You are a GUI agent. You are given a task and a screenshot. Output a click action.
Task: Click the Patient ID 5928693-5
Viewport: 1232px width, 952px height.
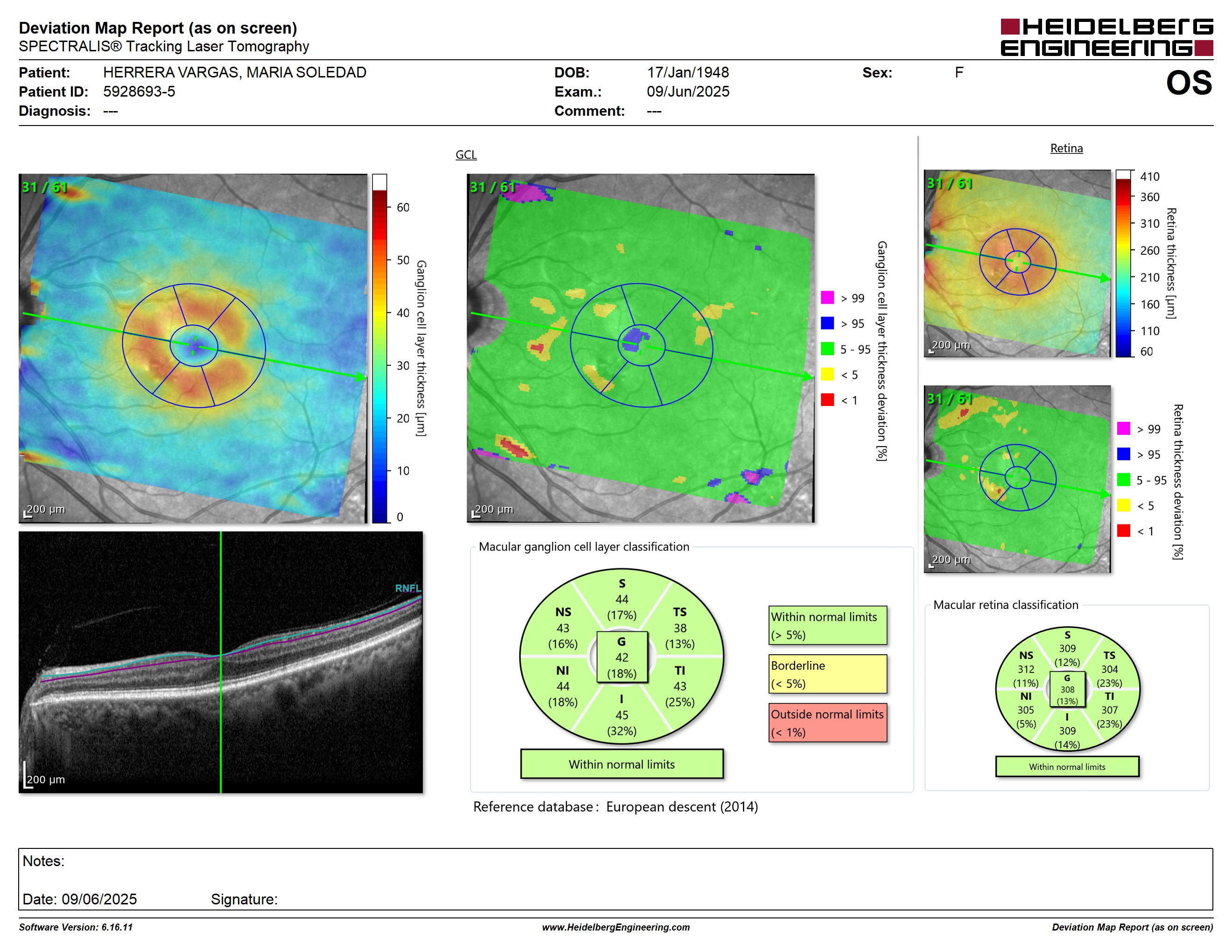click(x=139, y=91)
